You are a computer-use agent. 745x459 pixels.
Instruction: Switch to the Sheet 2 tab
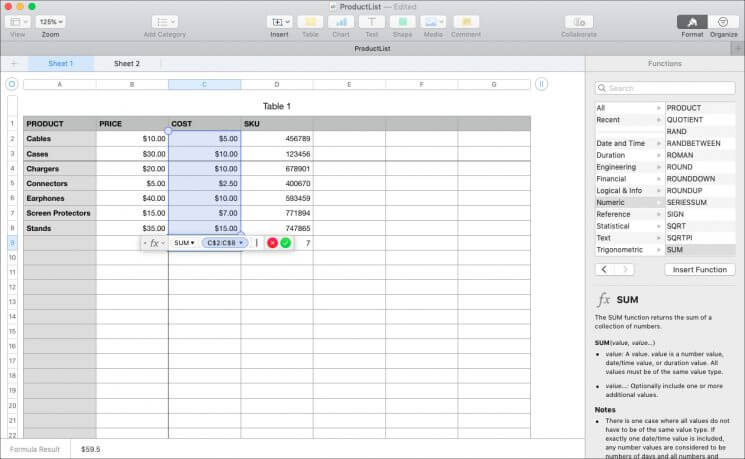(x=127, y=63)
